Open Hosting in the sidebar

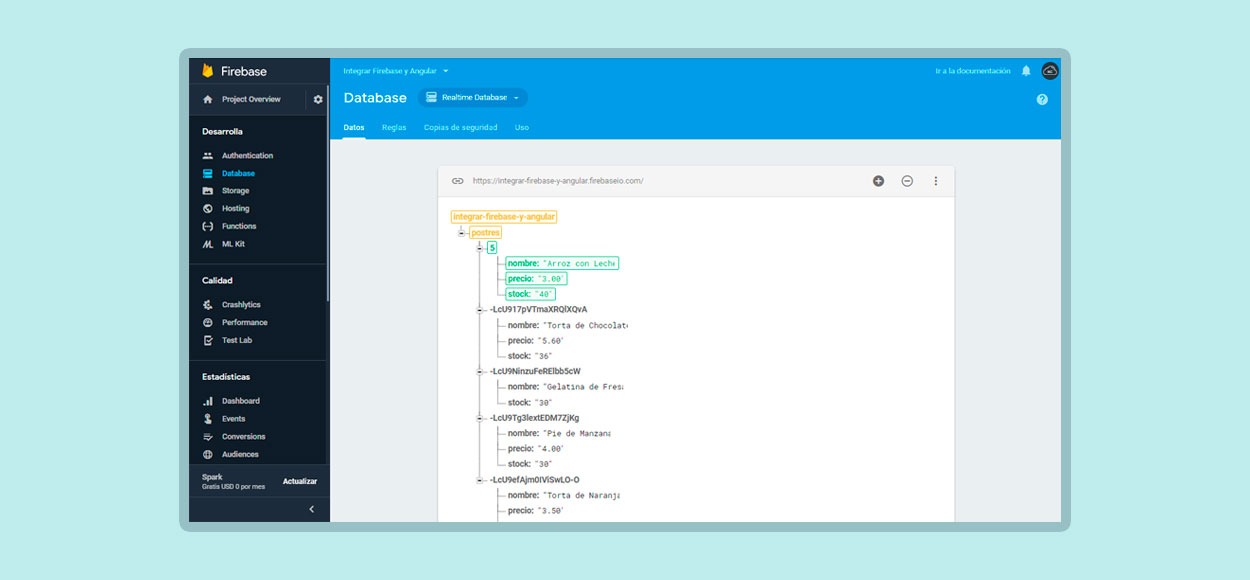pos(236,208)
